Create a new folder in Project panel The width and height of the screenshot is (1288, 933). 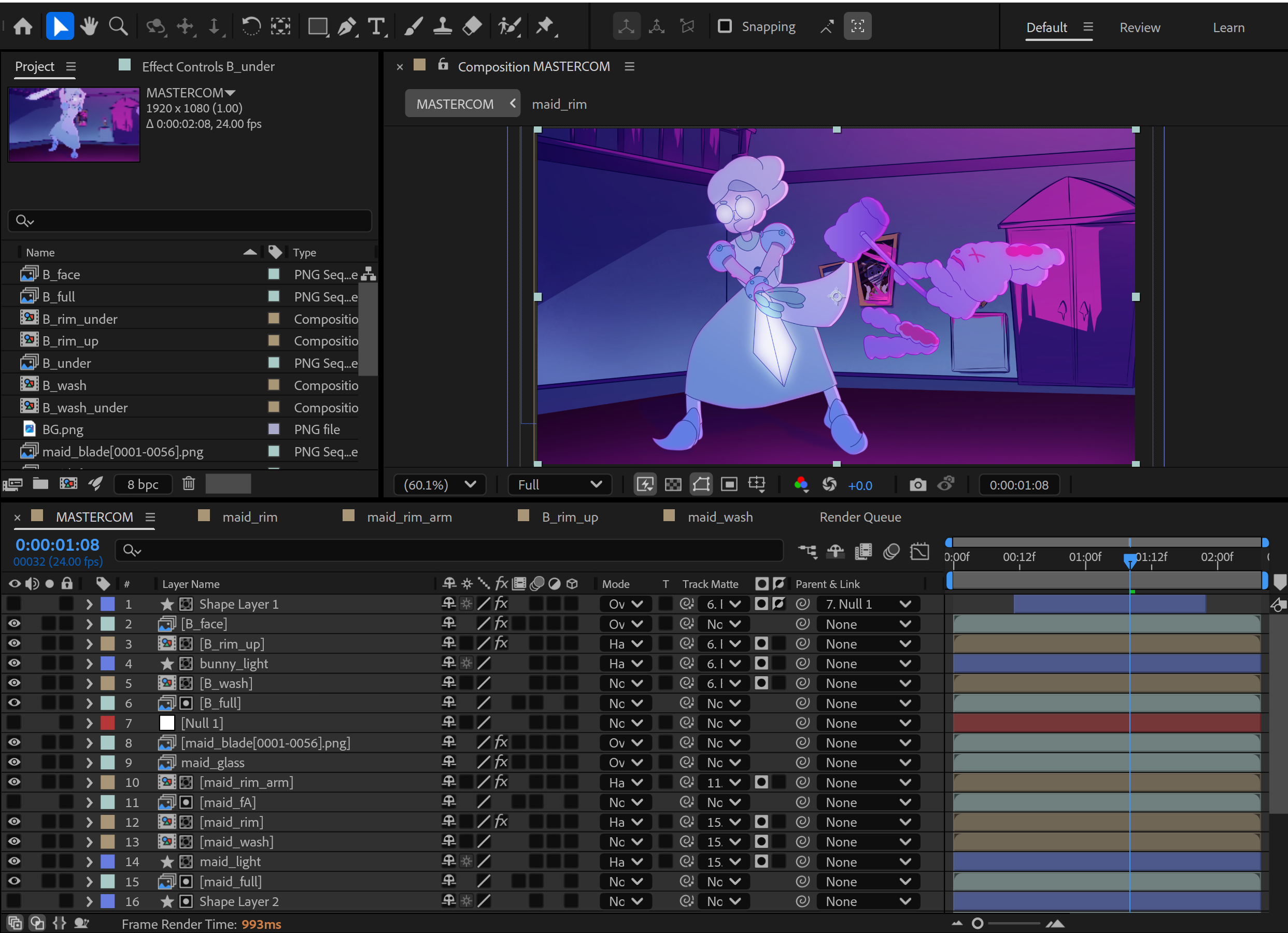[40, 483]
